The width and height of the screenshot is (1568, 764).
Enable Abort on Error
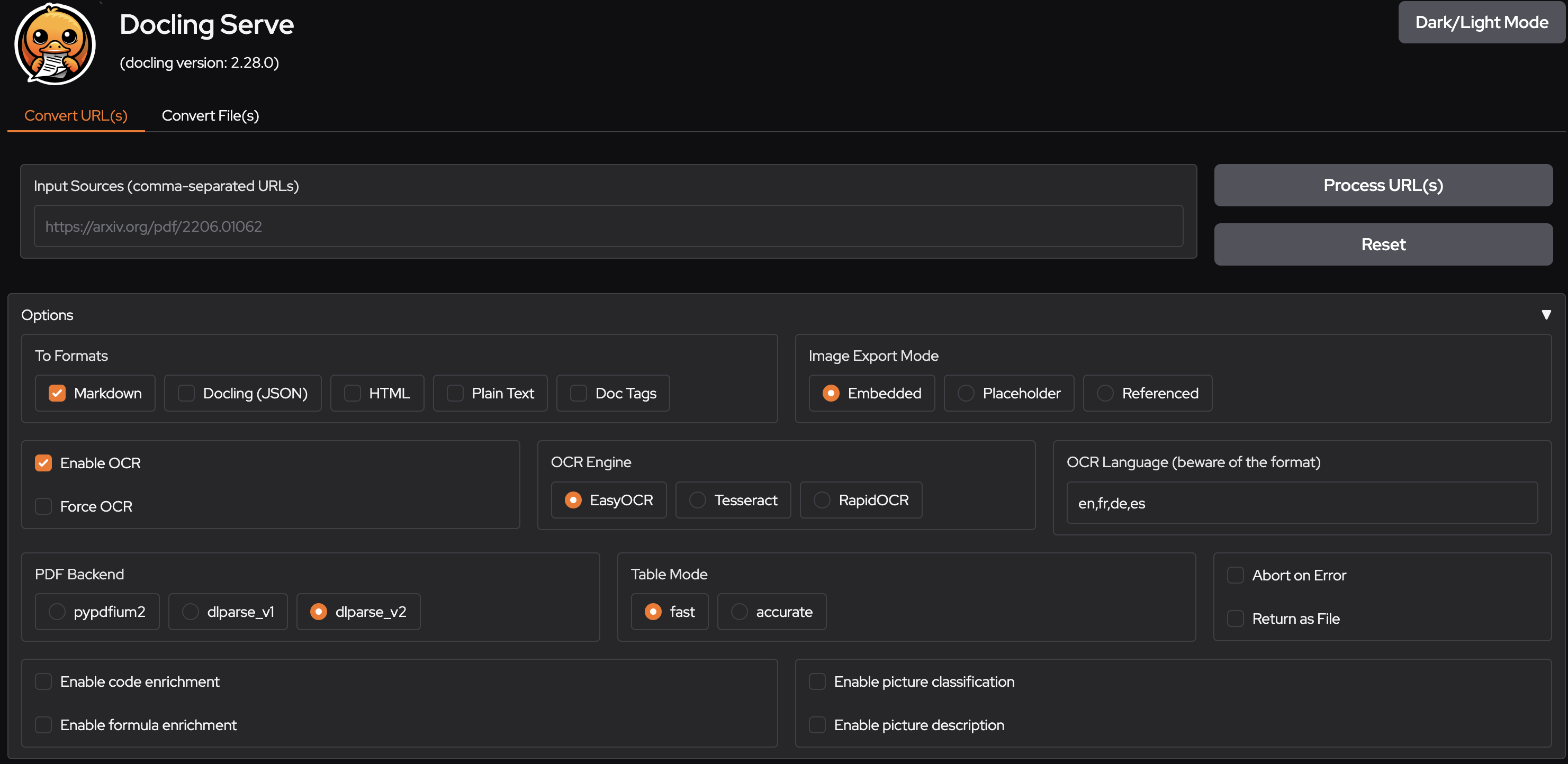[x=1235, y=575]
